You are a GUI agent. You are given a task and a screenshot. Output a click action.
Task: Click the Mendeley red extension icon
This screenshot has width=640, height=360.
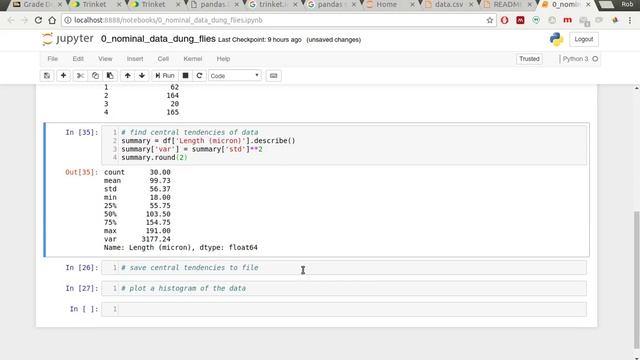point(520,20)
